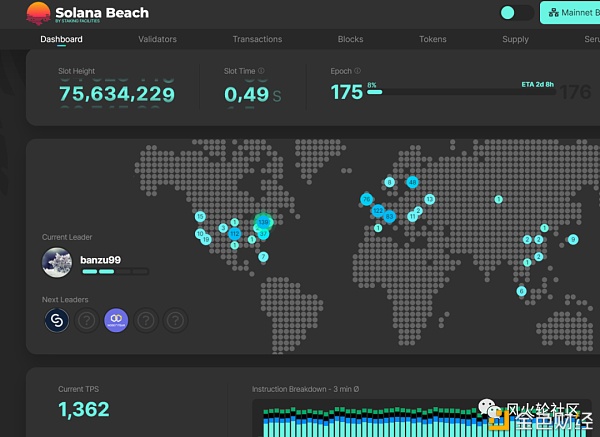Click the marker 6 near Australia on map
The width and height of the screenshot is (600, 437).
[521, 291]
